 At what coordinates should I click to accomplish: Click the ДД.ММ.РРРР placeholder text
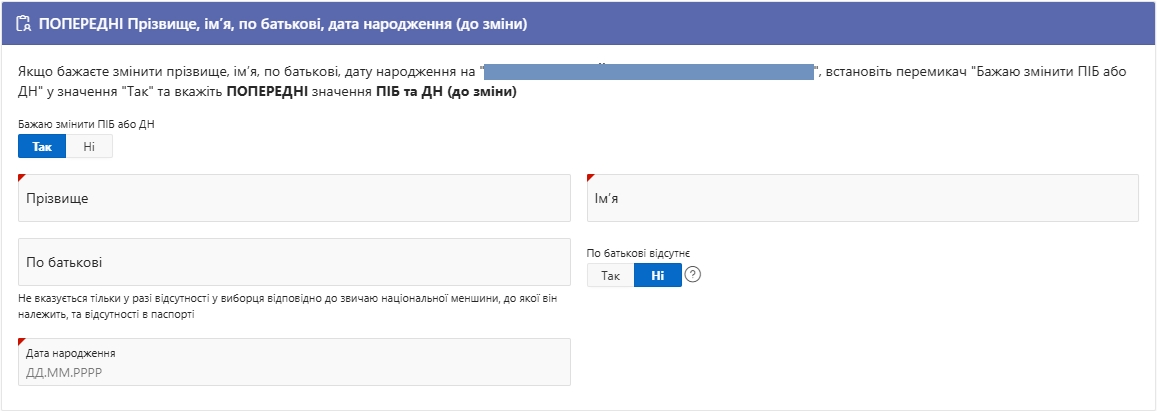pyautogui.click(x=64, y=372)
